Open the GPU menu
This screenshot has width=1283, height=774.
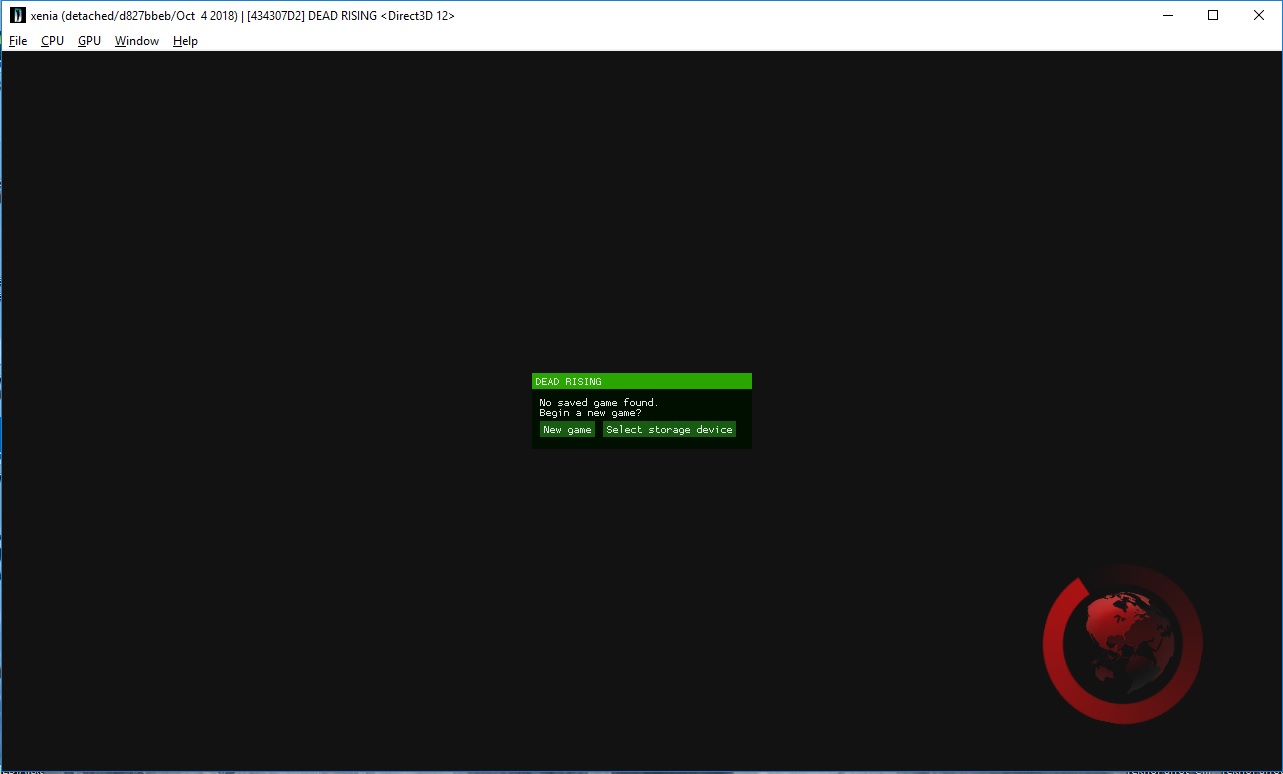coord(89,41)
